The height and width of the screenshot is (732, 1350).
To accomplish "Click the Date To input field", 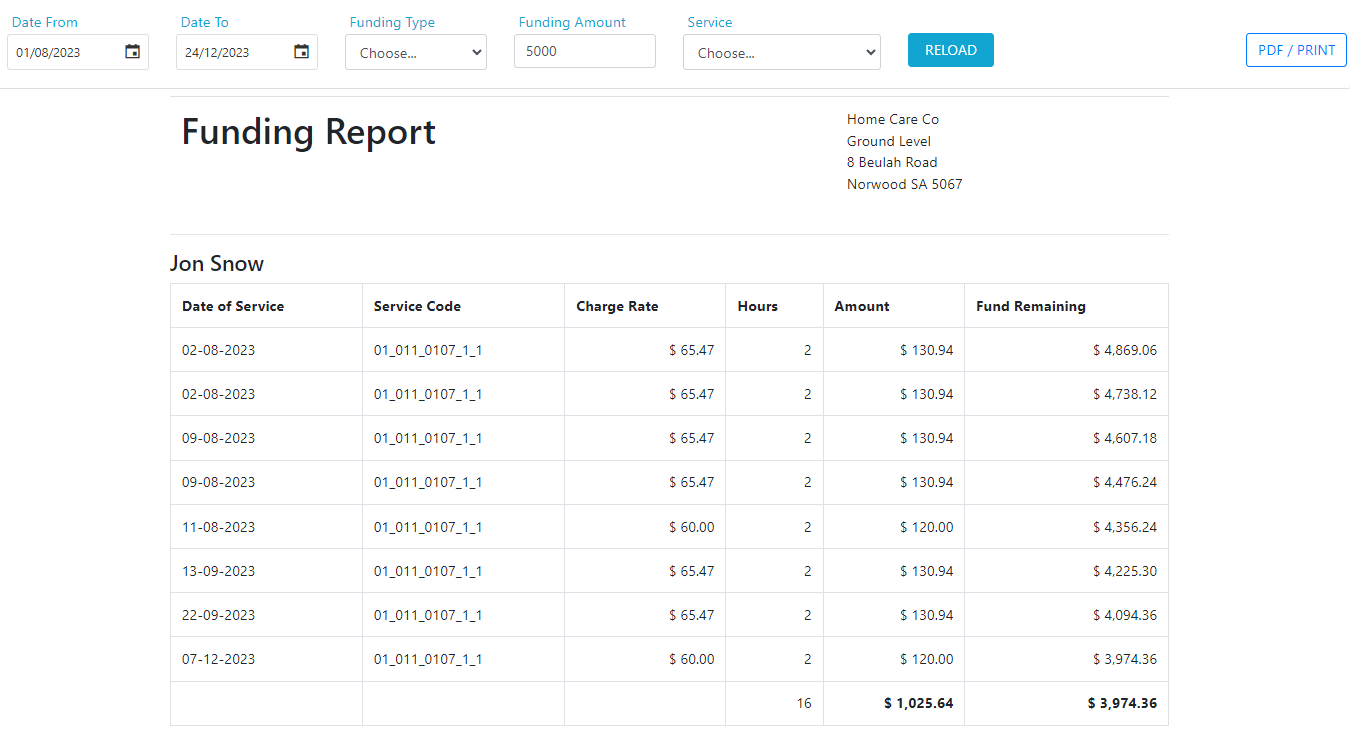I will tap(247, 52).
